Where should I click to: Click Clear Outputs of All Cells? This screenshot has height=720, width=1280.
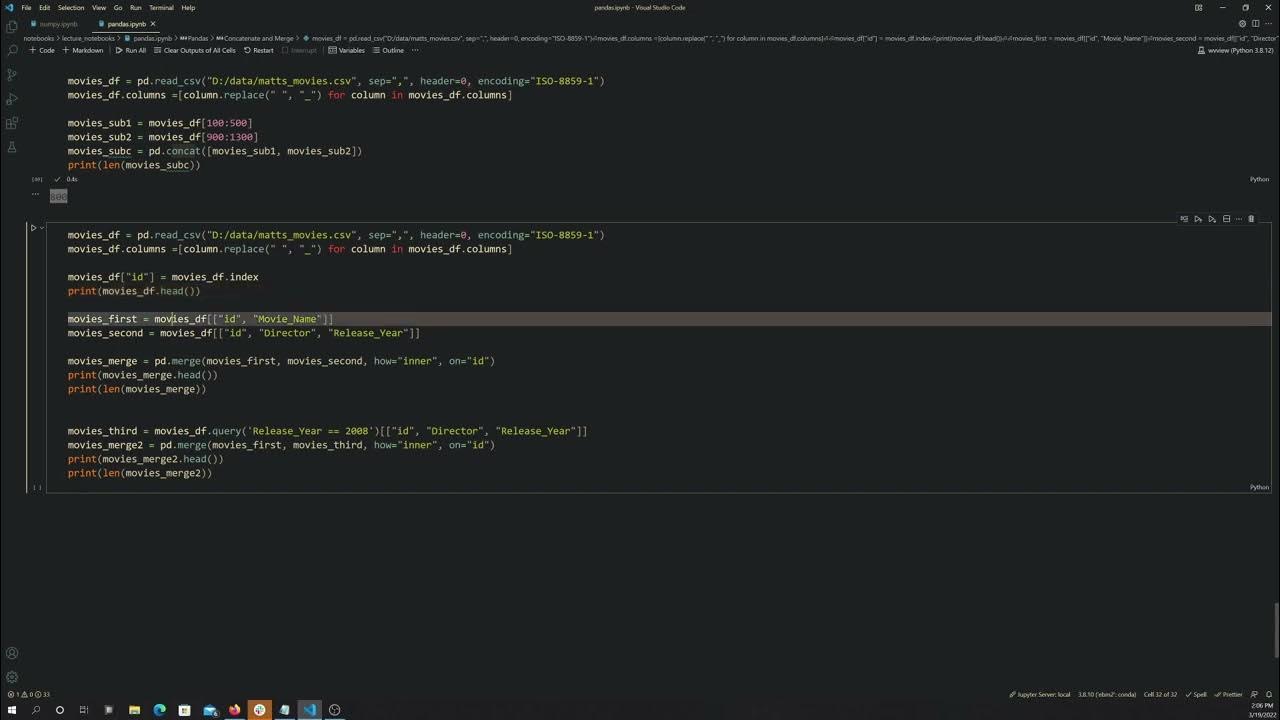click(195, 50)
